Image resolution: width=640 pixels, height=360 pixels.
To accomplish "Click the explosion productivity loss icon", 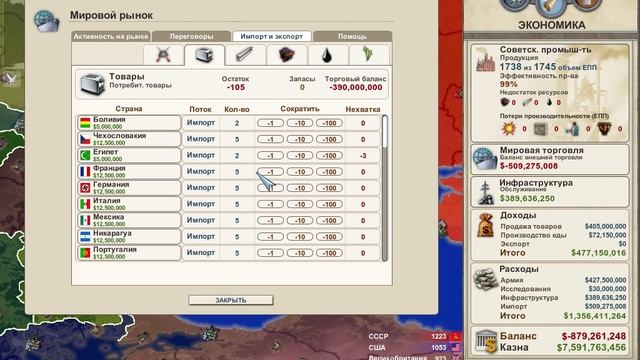I will click(509, 129).
